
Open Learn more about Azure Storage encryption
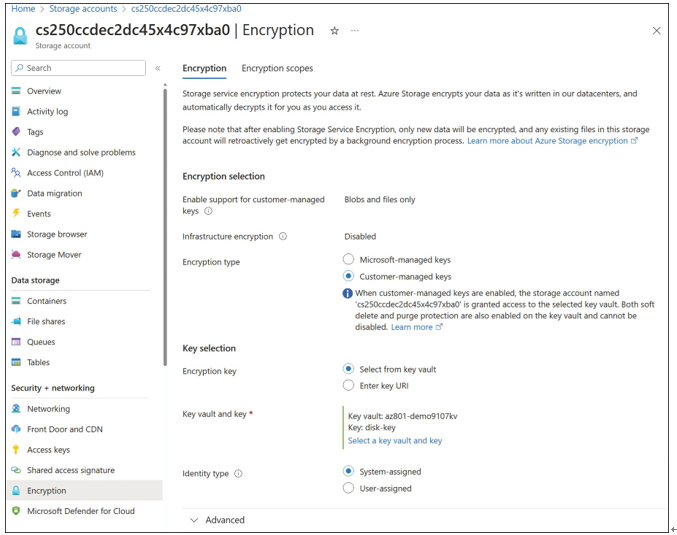552,141
